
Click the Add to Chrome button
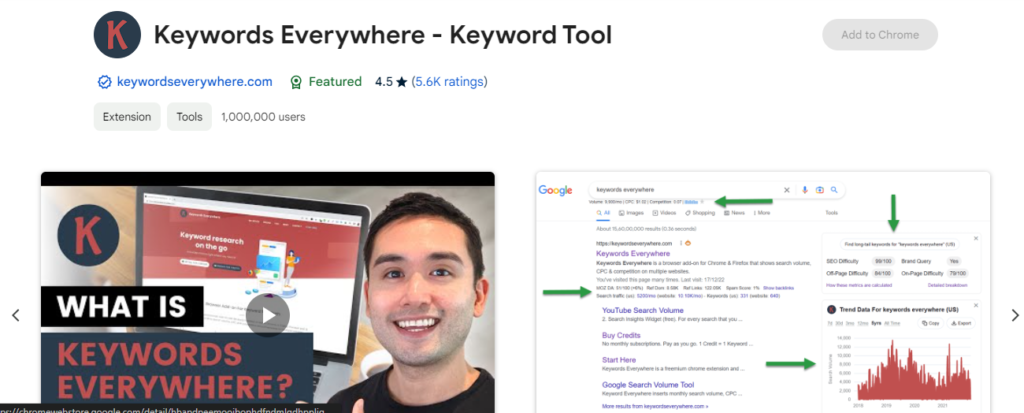[880, 35]
